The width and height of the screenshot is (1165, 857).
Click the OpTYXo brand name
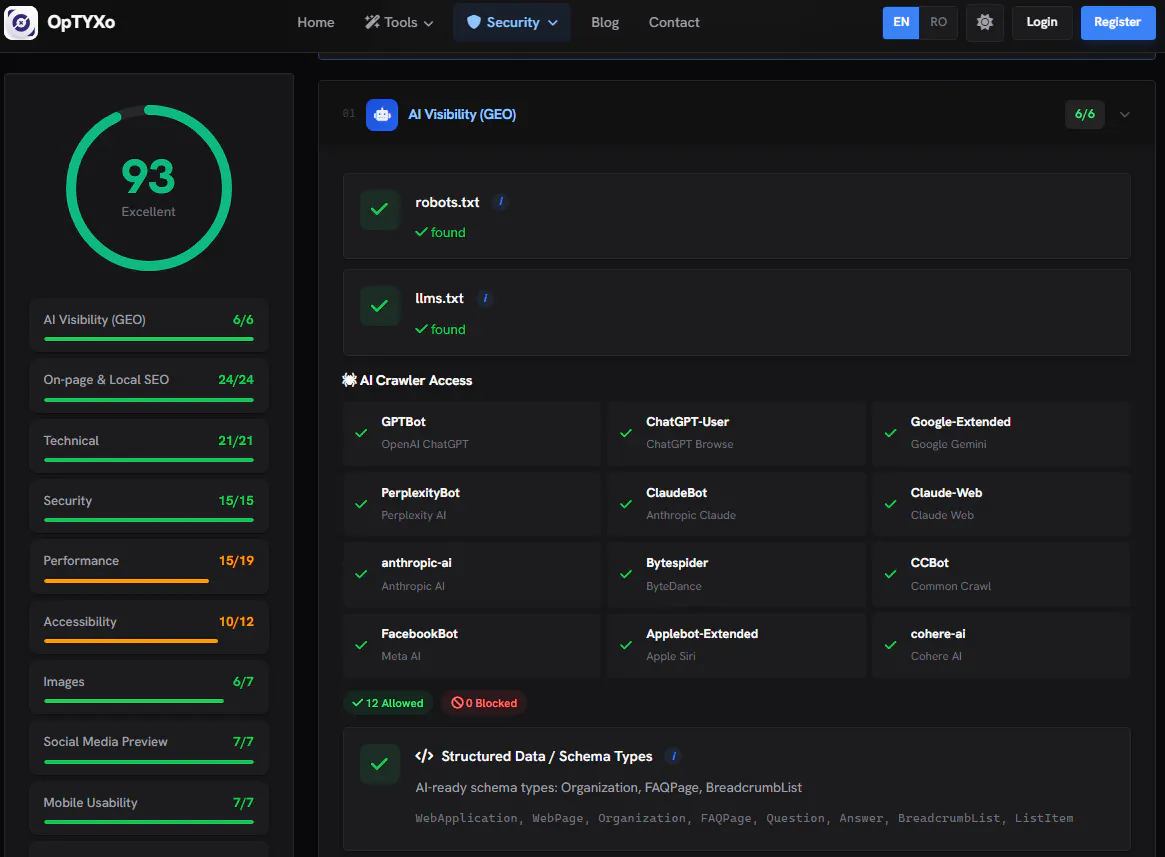[x=81, y=22]
